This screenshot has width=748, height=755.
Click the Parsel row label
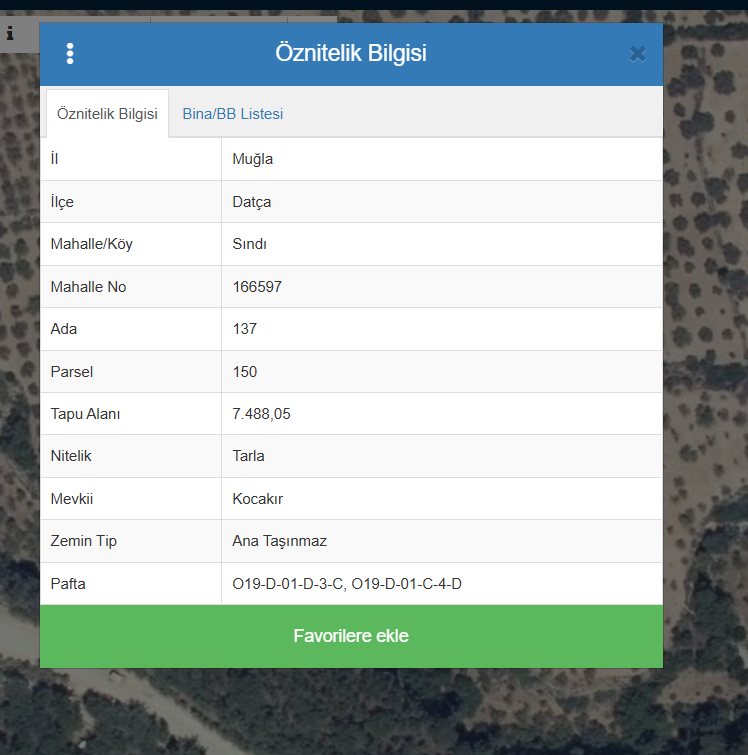(x=72, y=372)
